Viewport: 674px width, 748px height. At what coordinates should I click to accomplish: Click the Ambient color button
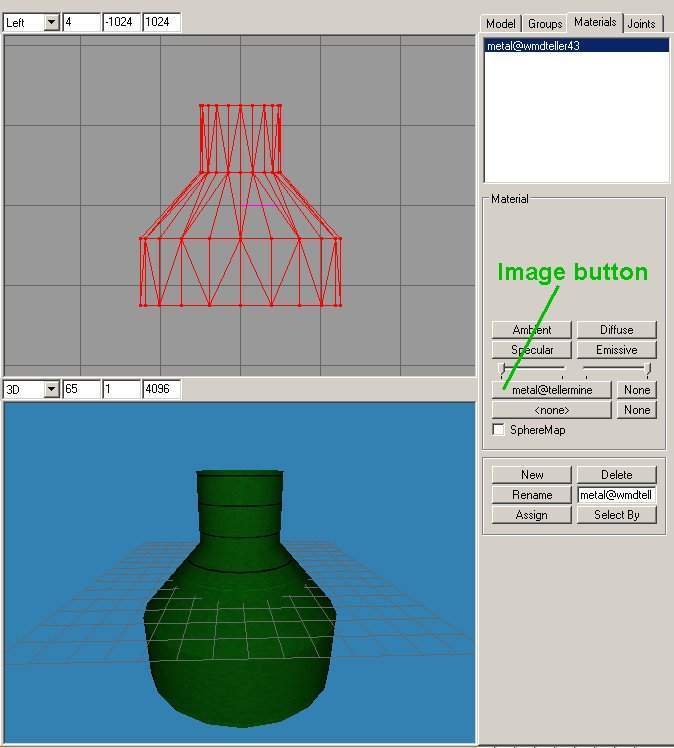click(531, 330)
